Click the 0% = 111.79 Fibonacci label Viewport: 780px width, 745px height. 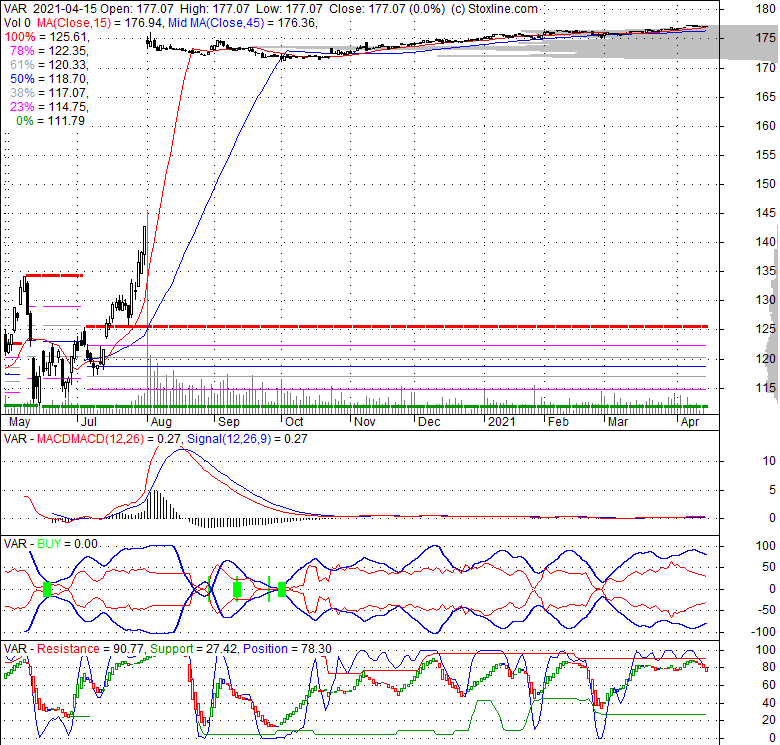[42, 120]
